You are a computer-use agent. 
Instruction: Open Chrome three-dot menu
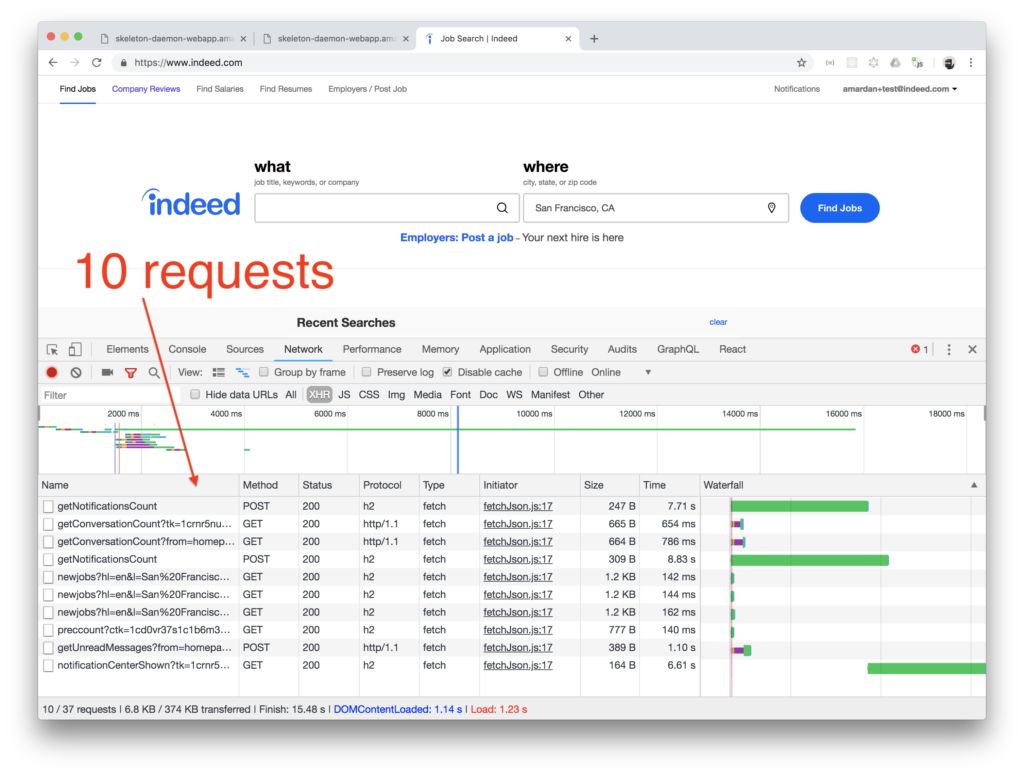970,63
